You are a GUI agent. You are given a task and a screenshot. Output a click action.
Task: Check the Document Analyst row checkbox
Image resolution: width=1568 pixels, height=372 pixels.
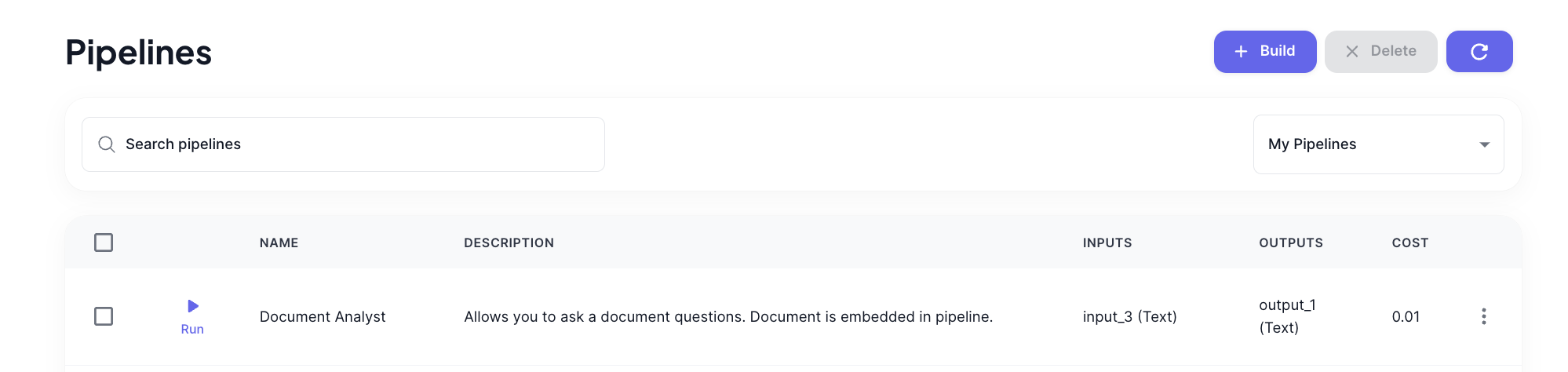pyautogui.click(x=104, y=316)
